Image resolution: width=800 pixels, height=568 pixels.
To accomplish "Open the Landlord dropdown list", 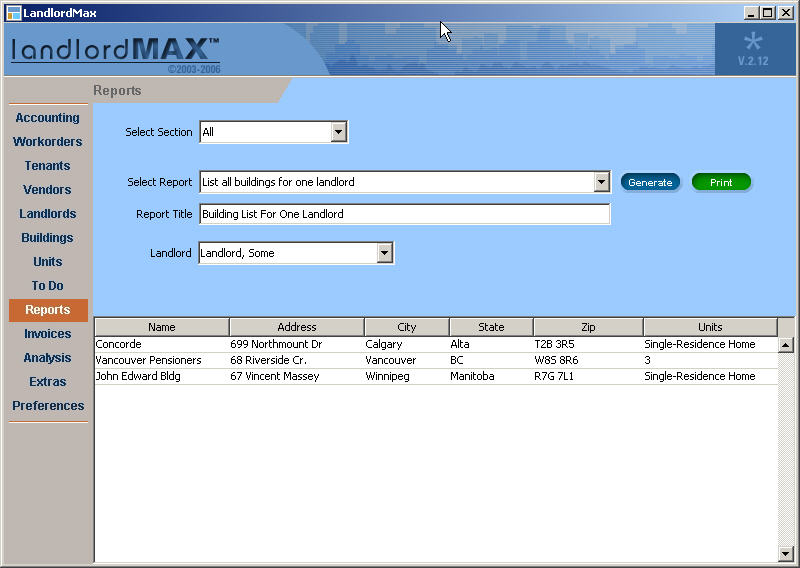I will tap(385, 254).
